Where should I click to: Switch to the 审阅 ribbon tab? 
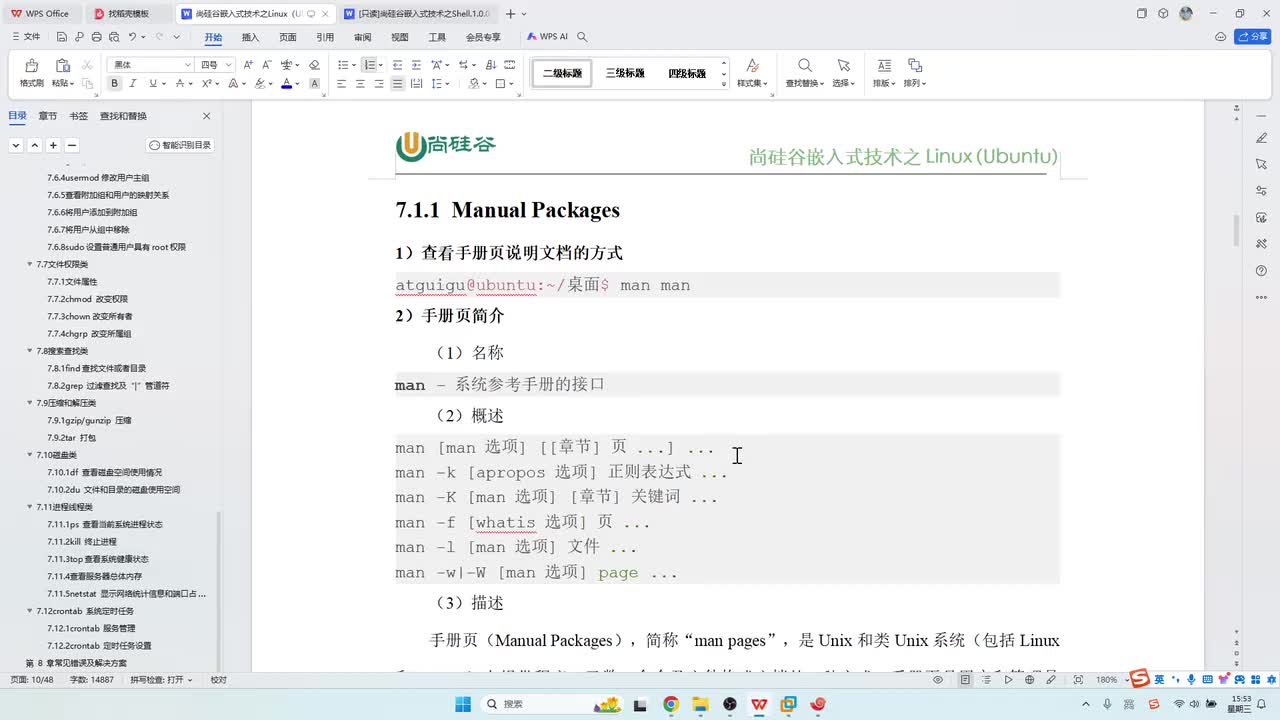[x=362, y=37]
